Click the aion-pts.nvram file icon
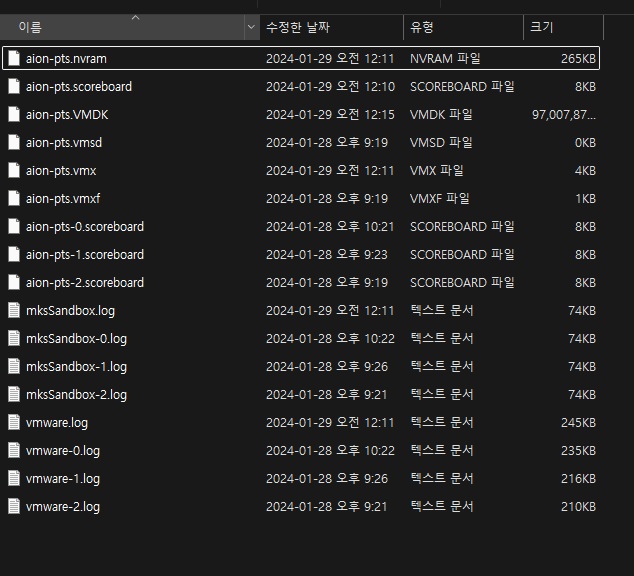The width and height of the screenshot is (634, 576). 14,58
